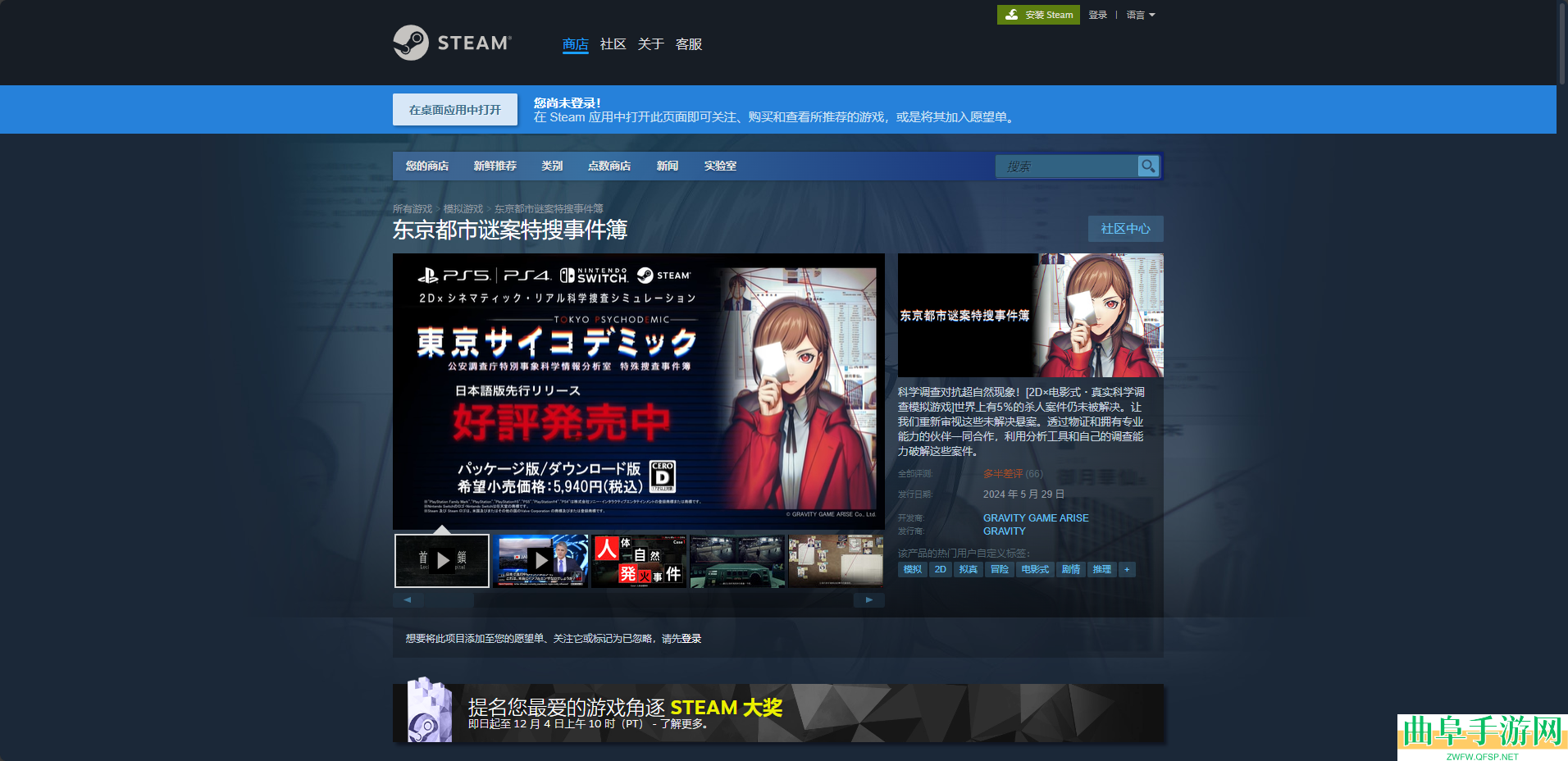Click the 2D tag
The image size is (1568, 761).
pyautogui.click(x=941, y=569)
